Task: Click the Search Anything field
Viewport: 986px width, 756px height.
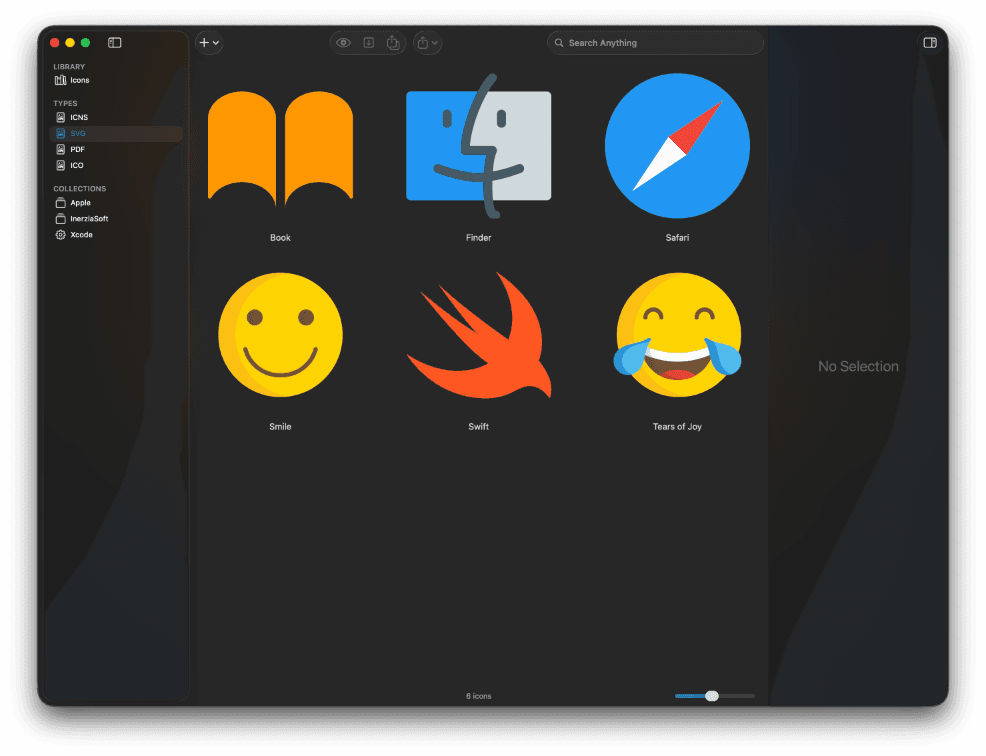Action: [655, 42]
